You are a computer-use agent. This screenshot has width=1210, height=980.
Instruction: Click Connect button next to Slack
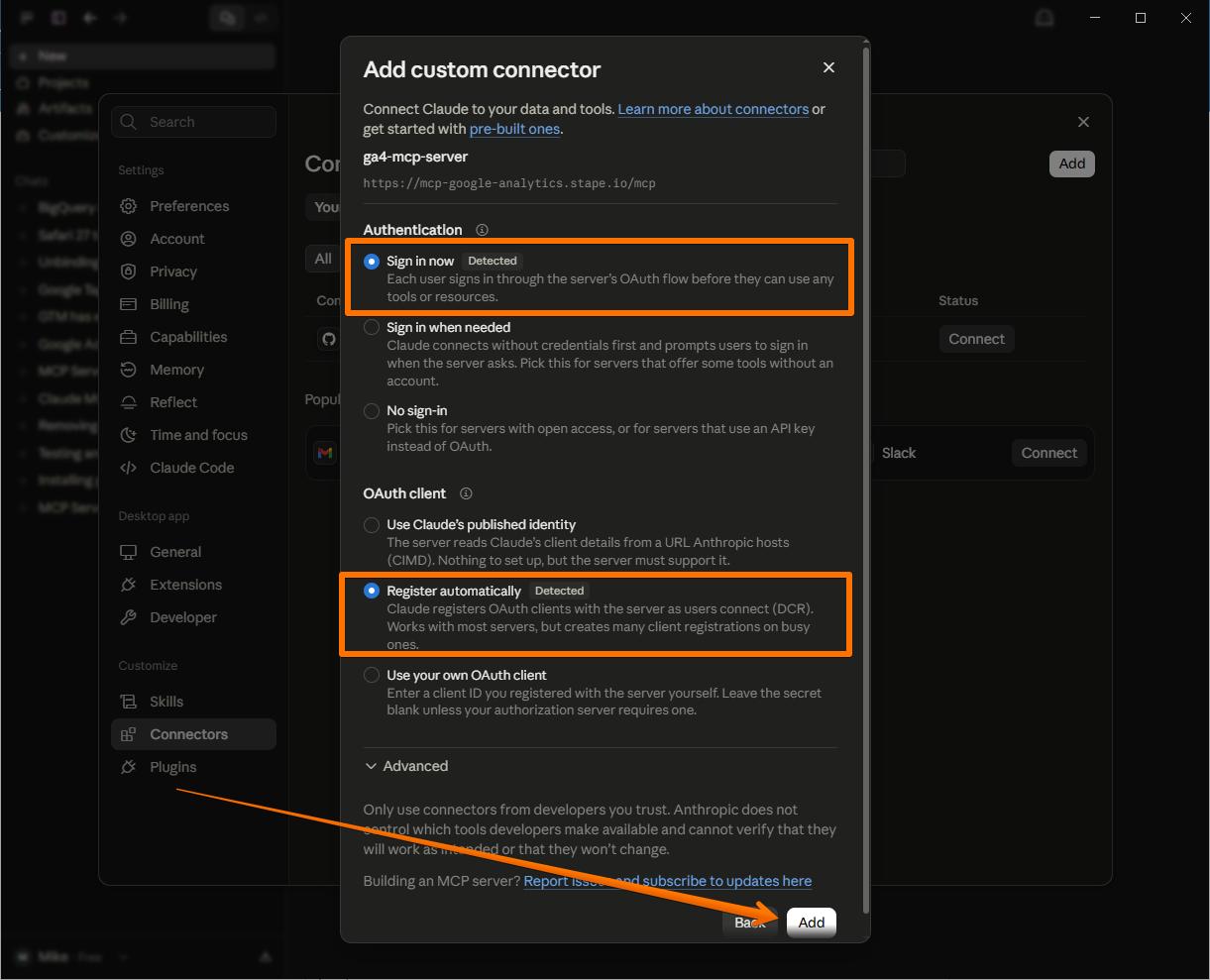tap(1049, 453)
